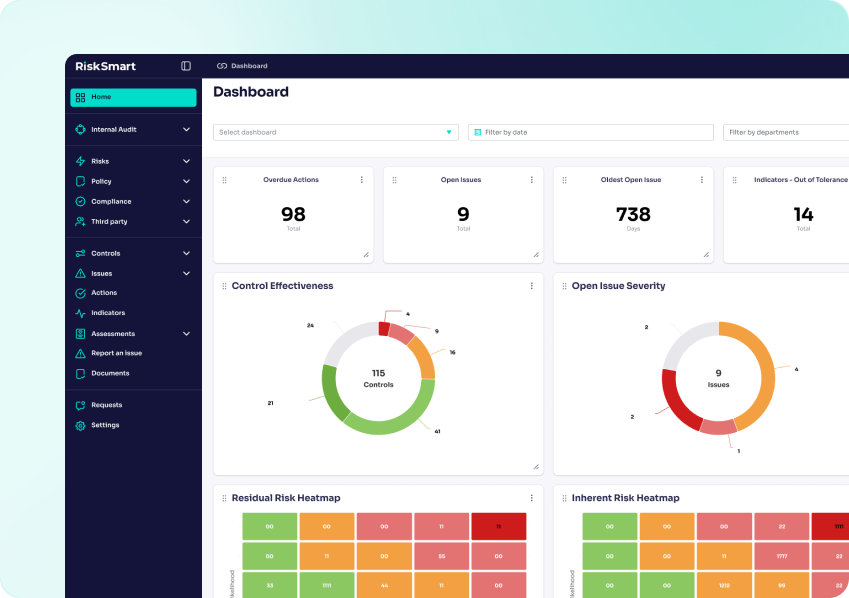The height and width of the screenshot is (598, 849).
Task: Open the Select dashboard dropdown
Action: pos(335,131)
